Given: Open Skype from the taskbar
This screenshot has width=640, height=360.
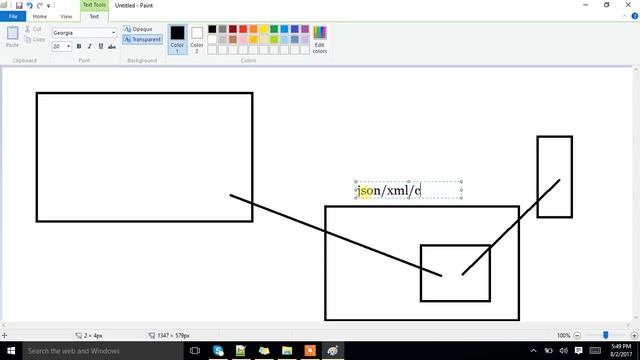Looking at the screenshot, I should pyautogui.click(x=218, y=351).
